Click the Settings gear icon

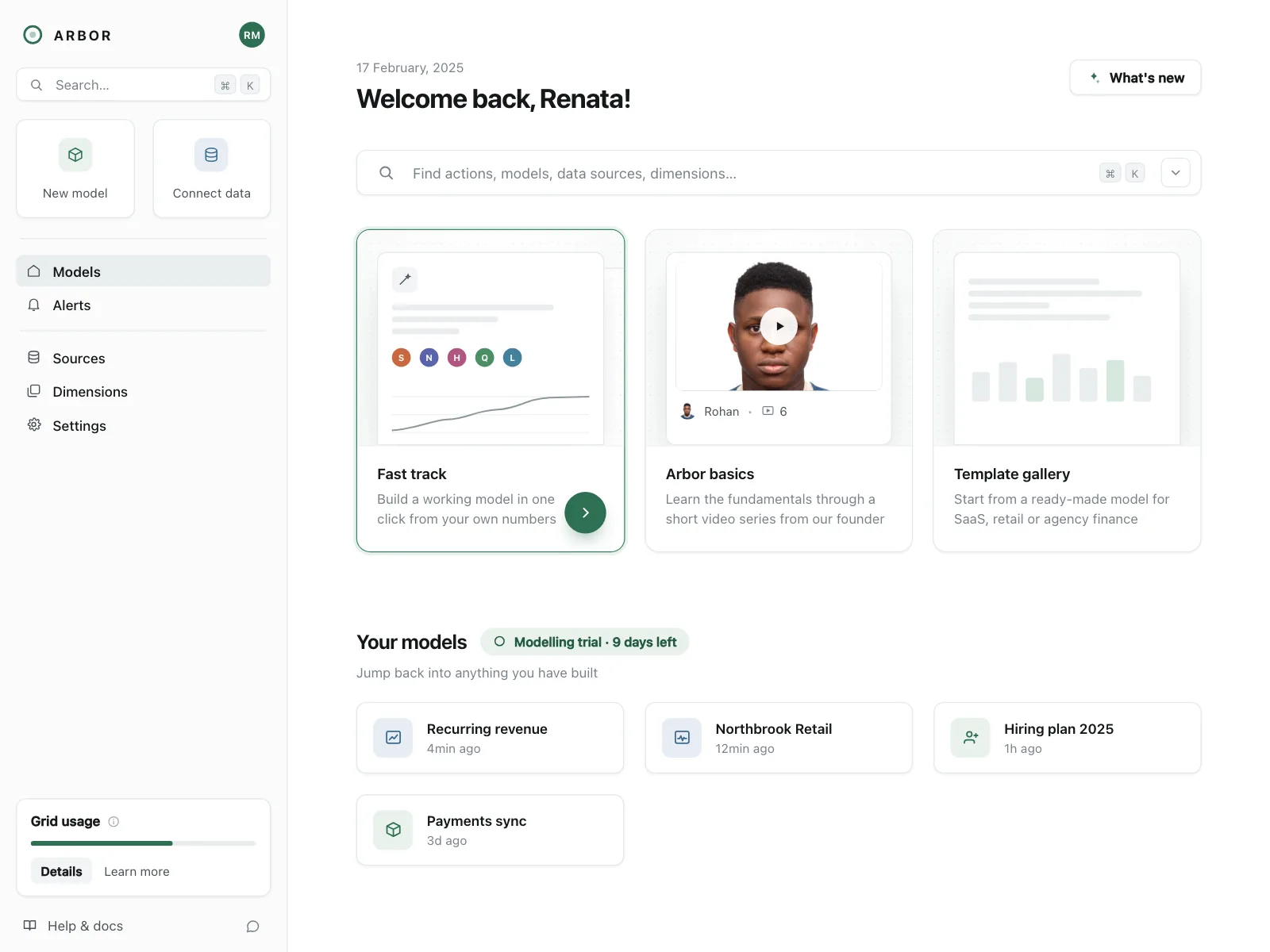click(x=34, y=425)
